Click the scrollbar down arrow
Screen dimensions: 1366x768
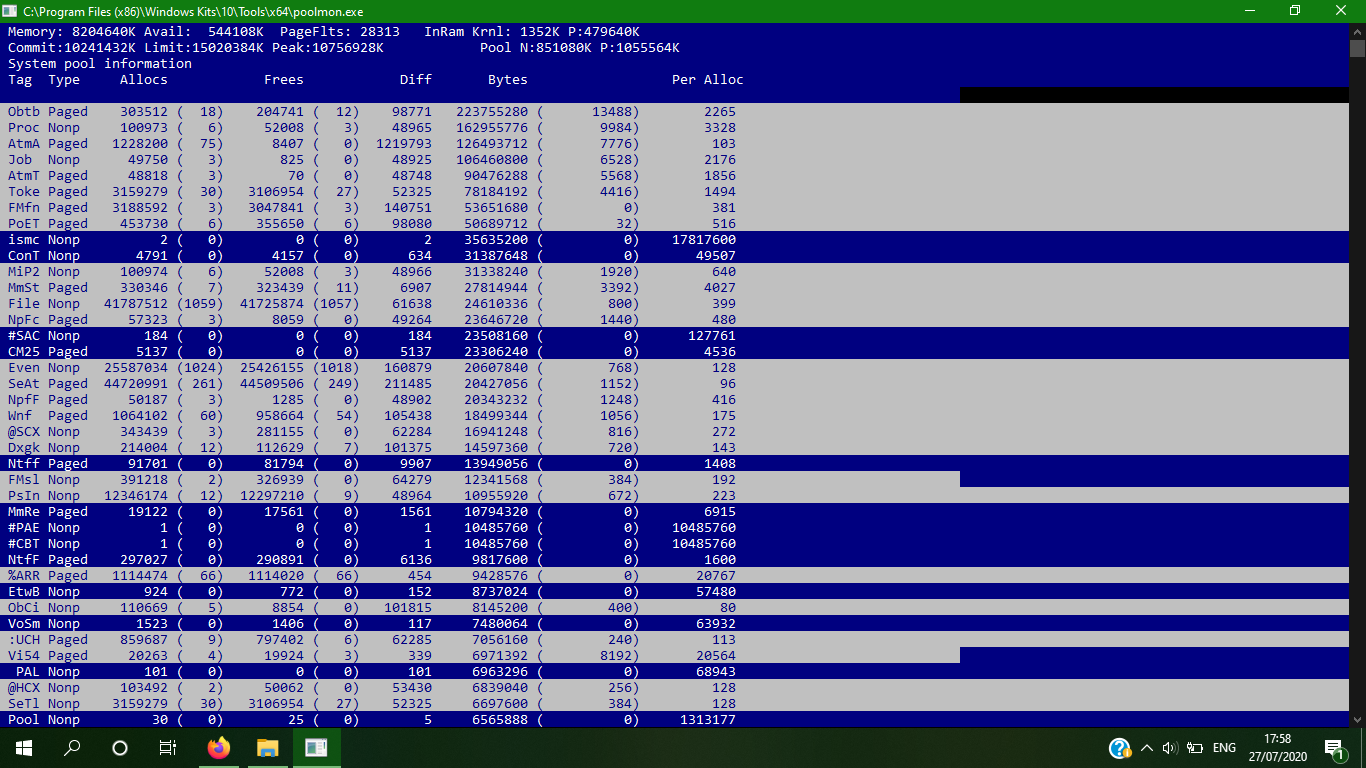[x=1357, y=720]
